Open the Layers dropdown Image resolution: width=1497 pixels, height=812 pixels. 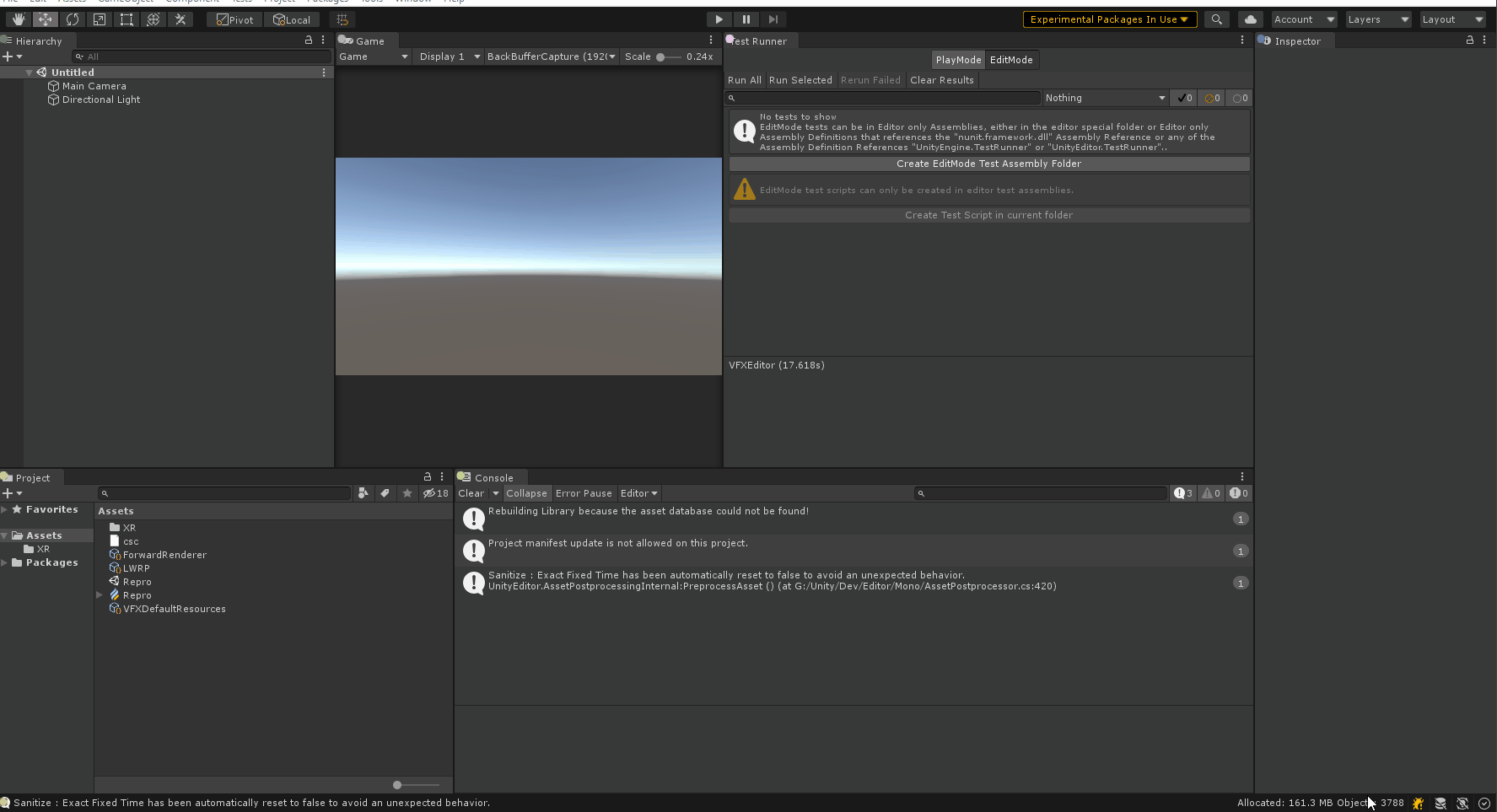click(1378, 19)
